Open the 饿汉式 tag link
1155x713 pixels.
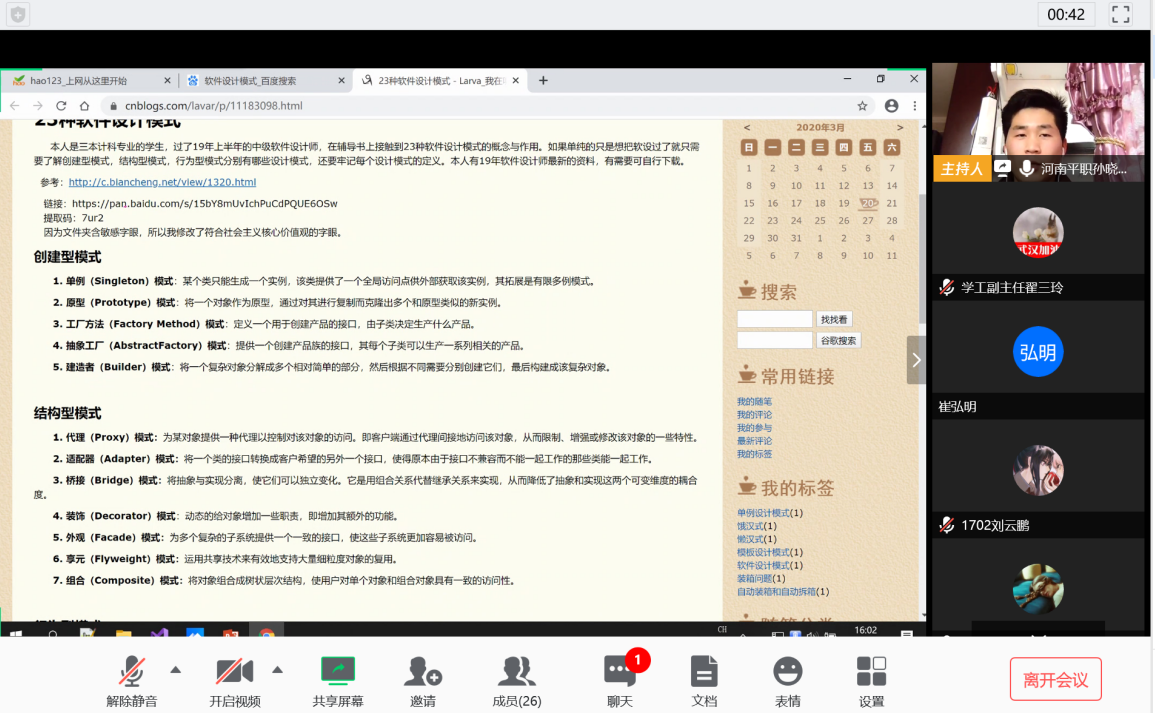[x=750, y=527]
